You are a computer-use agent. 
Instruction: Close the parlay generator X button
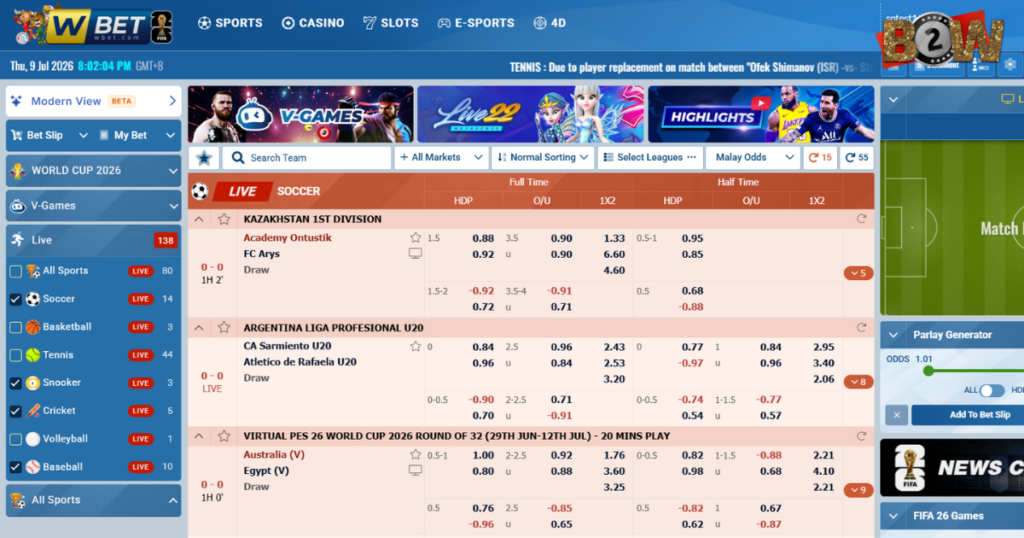pos(897,415)
